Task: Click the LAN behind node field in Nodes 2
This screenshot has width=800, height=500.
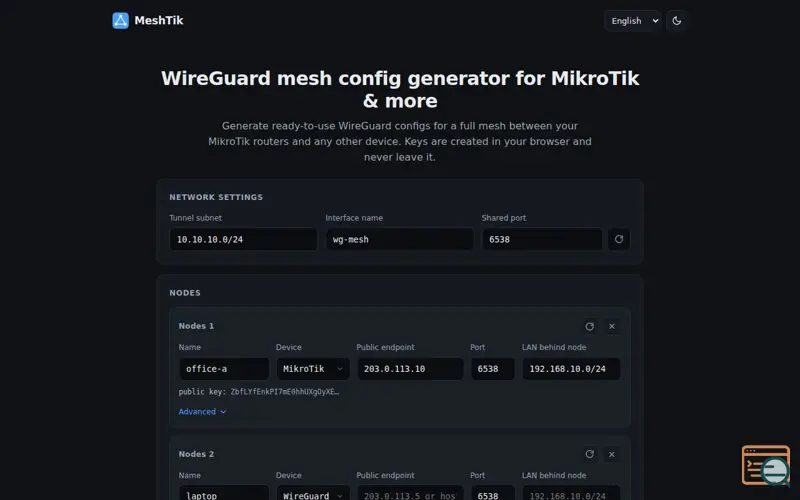Action: (571, 493)
